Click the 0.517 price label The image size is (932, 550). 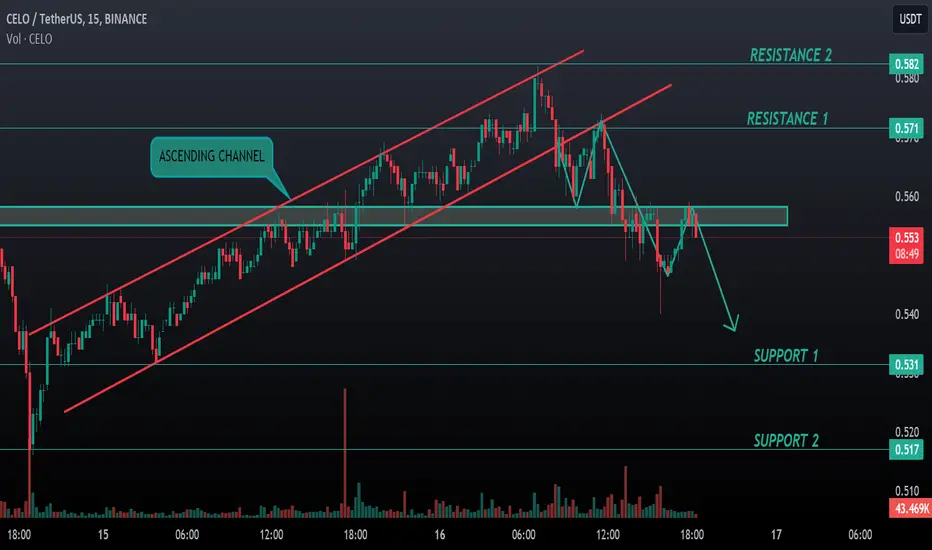click(906, 450)
